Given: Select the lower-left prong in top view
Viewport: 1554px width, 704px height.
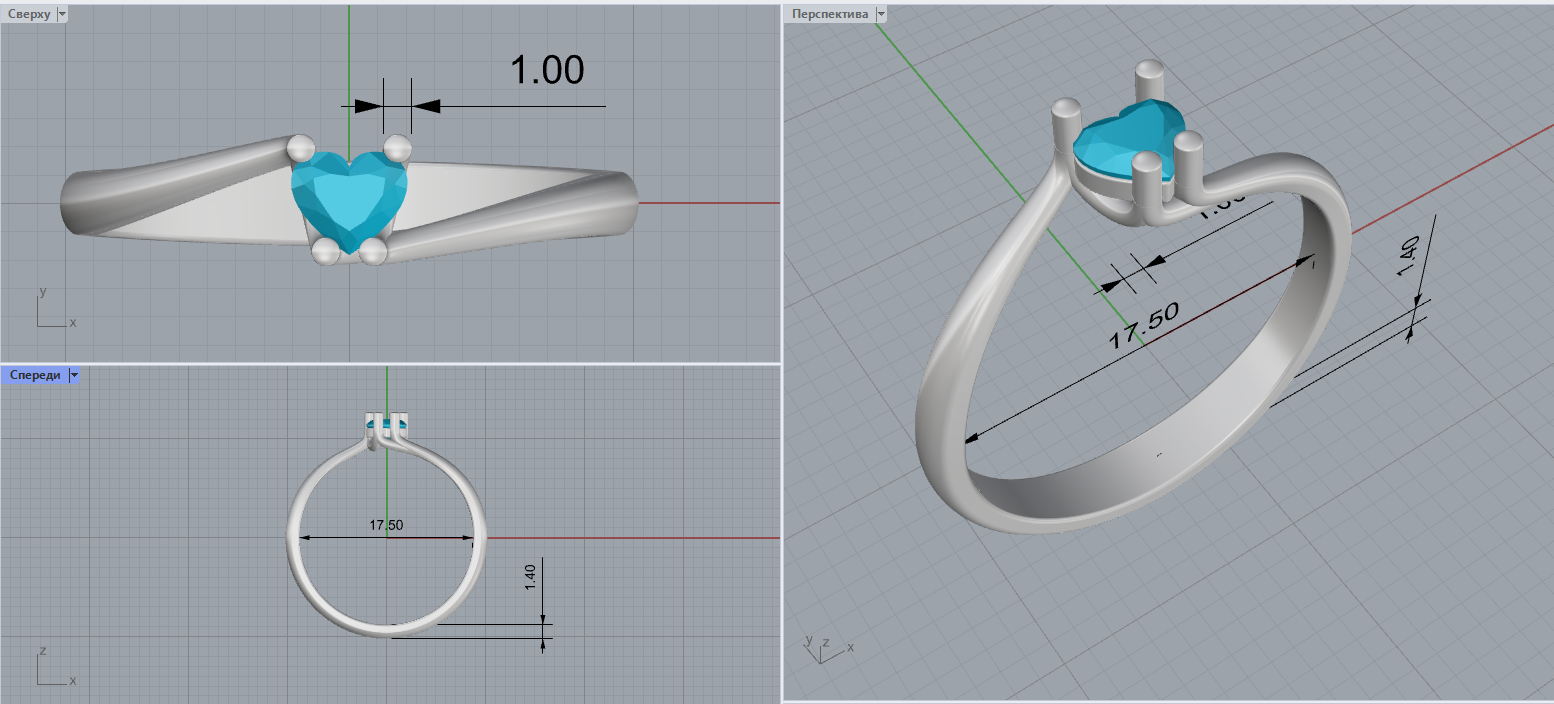Looking at the screenshot, I should (x=324, y=252).
